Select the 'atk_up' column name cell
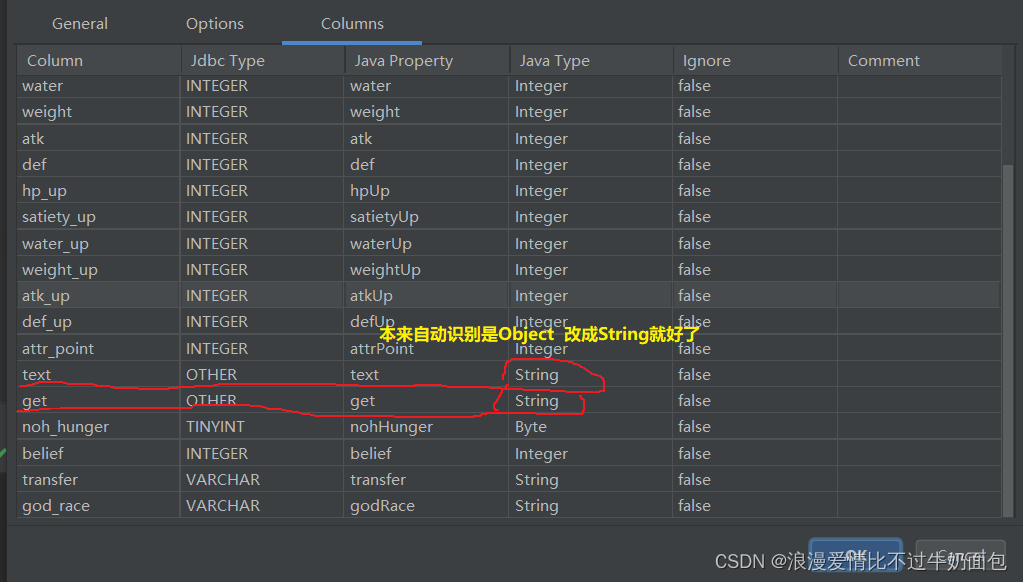1023x582 pixels. (99, 296)
